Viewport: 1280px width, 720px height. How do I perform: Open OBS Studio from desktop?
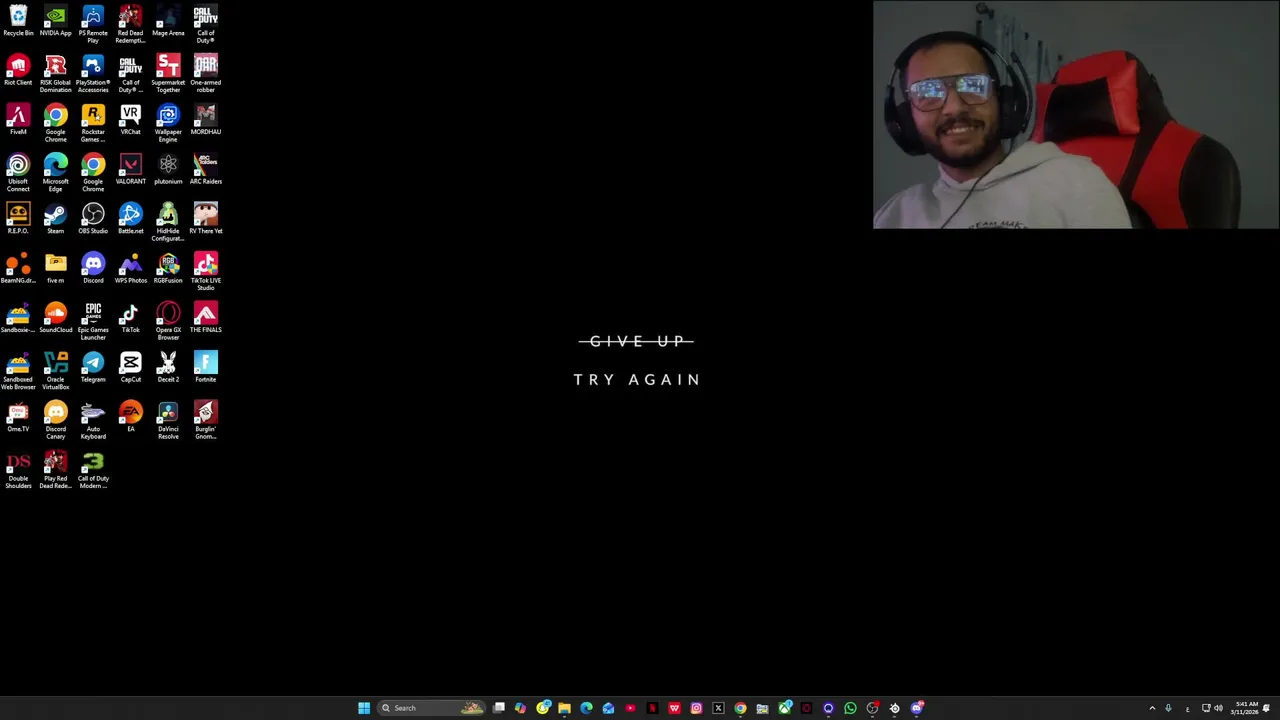tap(93, 219)
